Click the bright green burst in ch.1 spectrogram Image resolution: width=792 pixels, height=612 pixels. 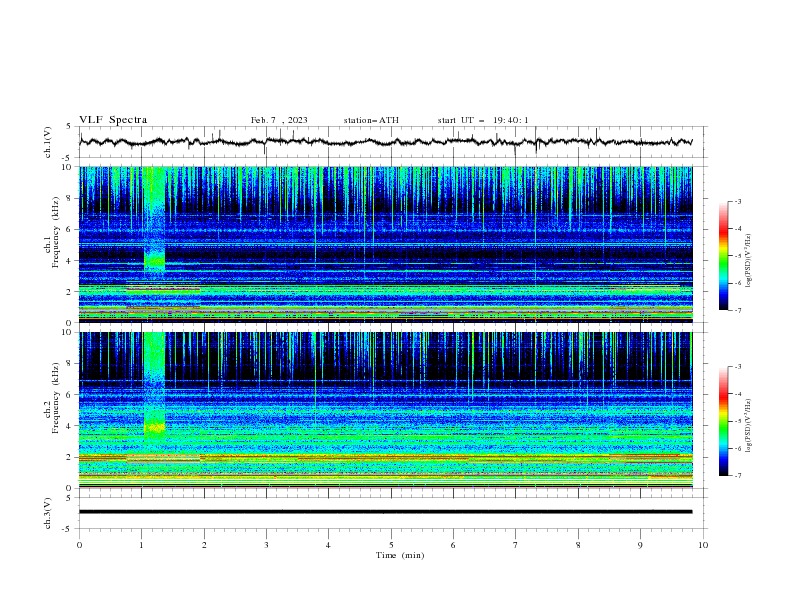(155, 222)
